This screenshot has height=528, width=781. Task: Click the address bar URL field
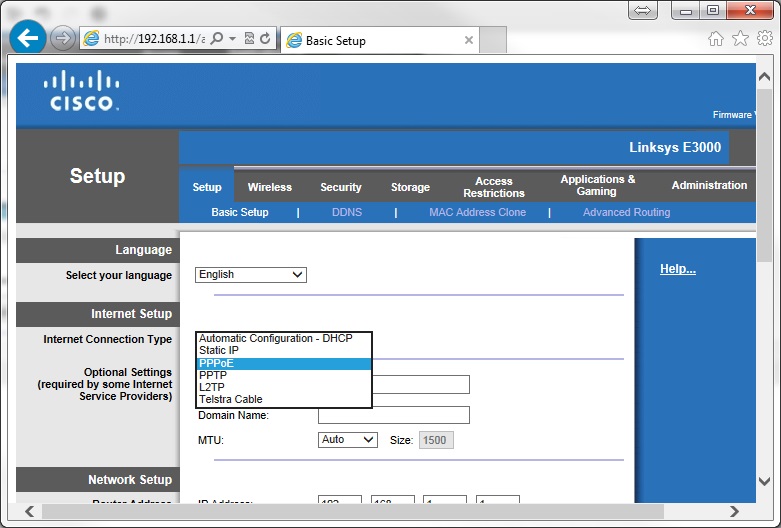coord(154,39)
